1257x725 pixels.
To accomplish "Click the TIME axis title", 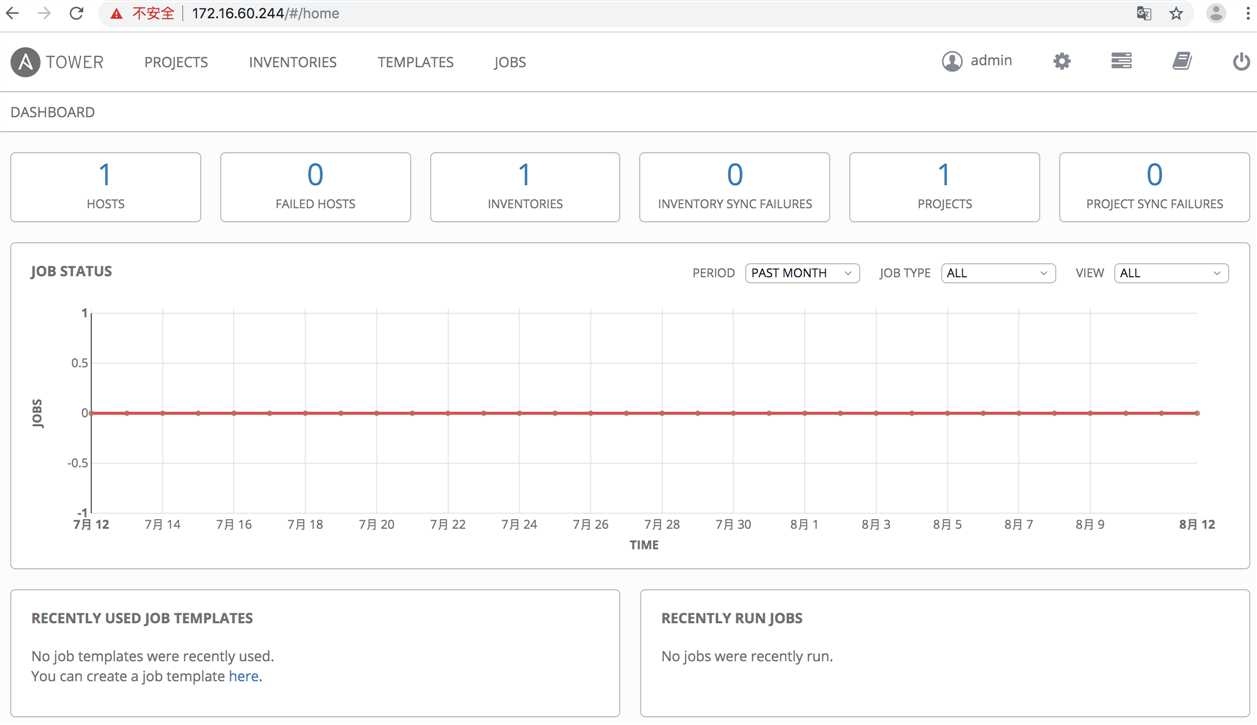I will point(644,546).
